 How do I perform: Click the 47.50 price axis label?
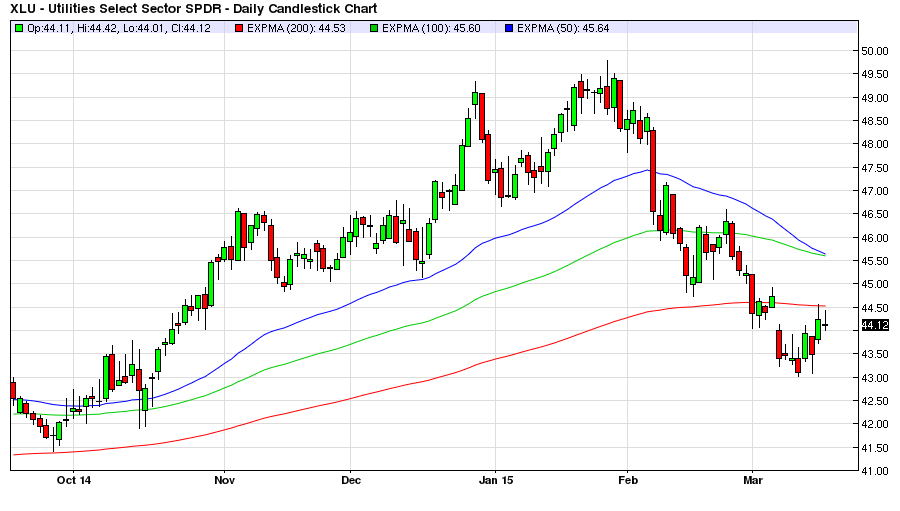click(x=875, y=168)
